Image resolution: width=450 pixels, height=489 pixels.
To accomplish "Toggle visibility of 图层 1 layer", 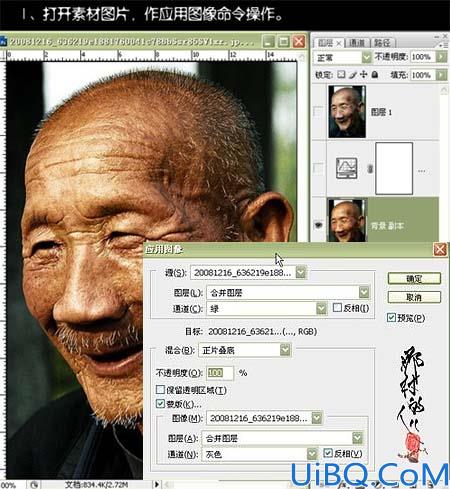I will pyautogui.click(x=319, y=111).
